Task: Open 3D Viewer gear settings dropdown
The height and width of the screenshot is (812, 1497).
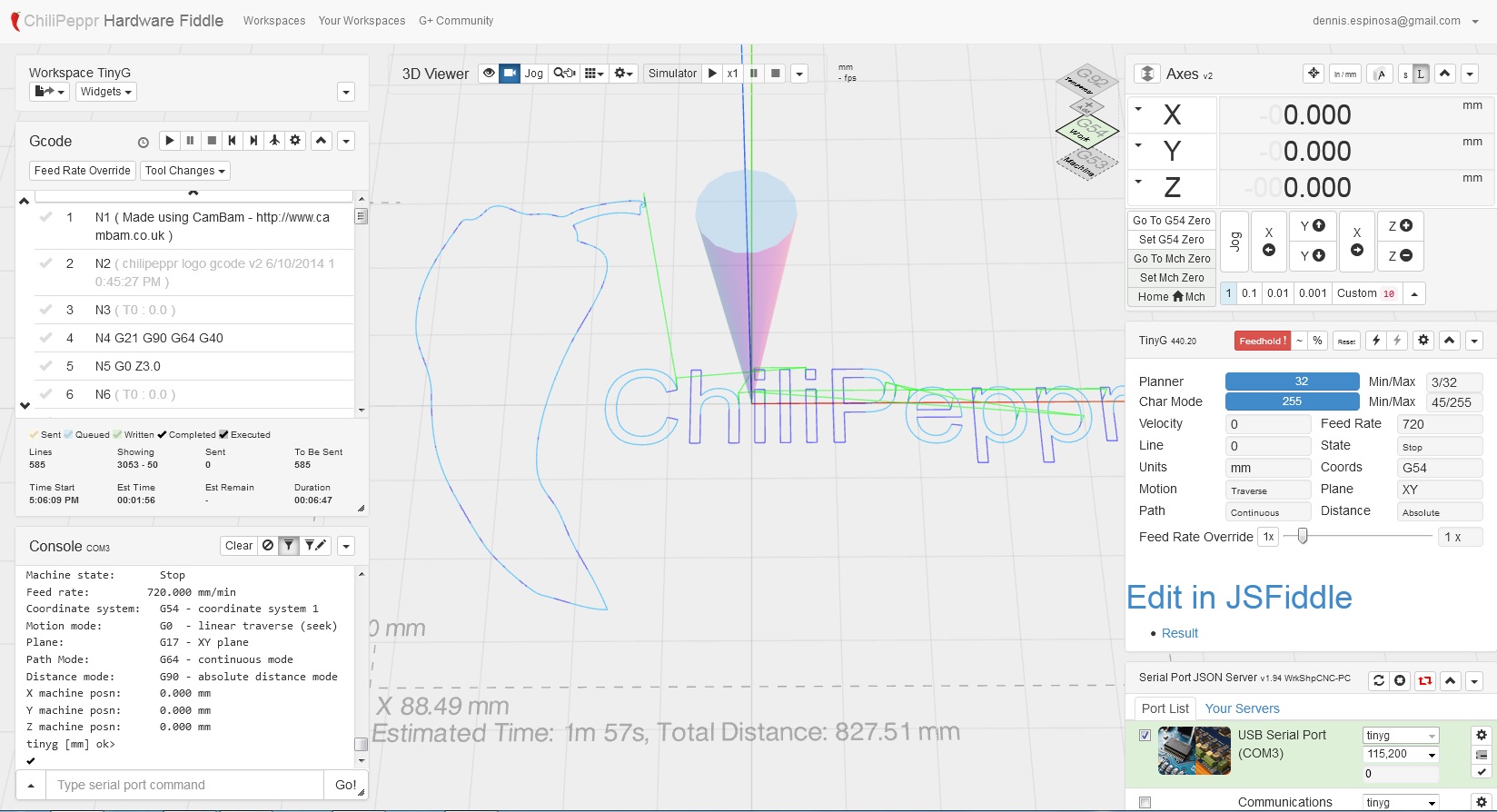Action: pos(623,74)
